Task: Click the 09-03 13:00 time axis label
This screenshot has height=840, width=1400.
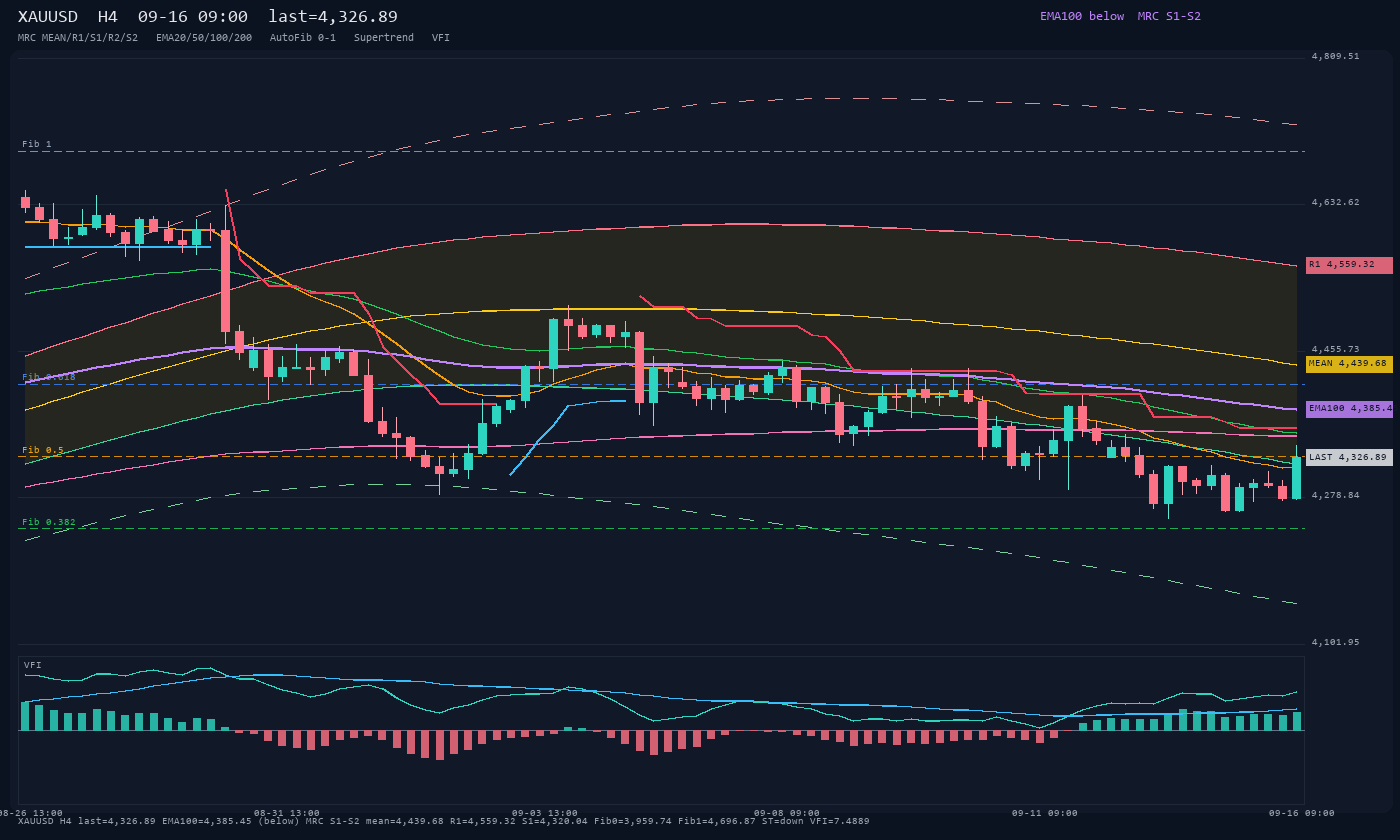Action: (545, 813)
